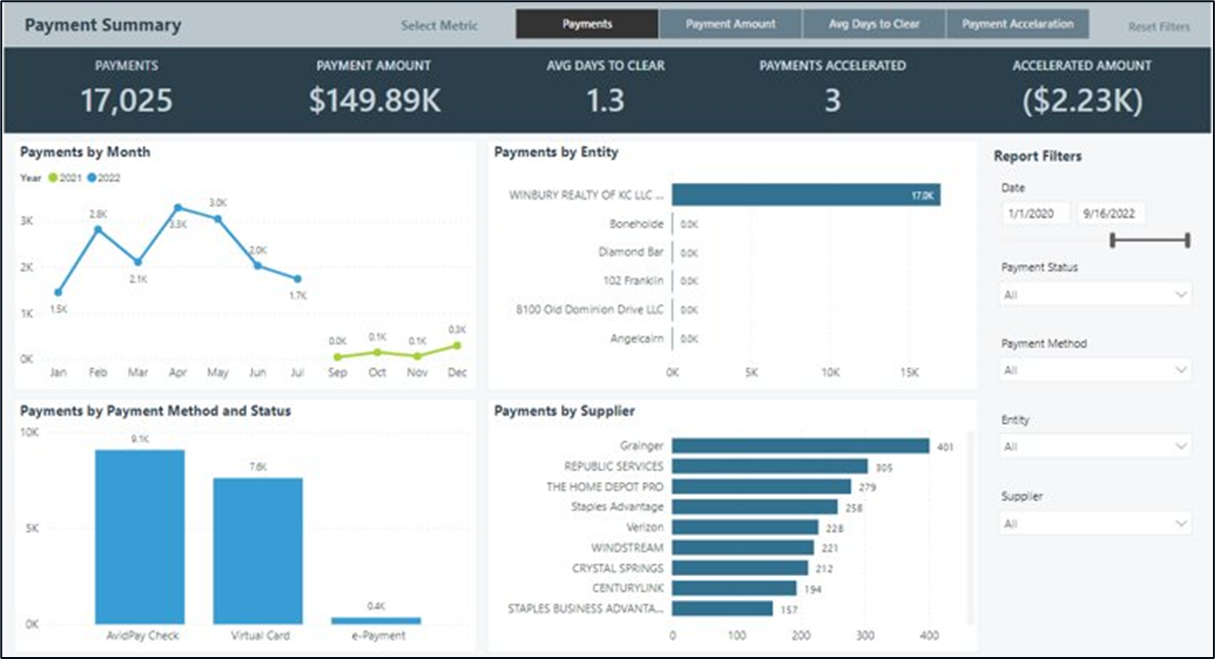Select the AvidPay Check bar

[140, 537]
